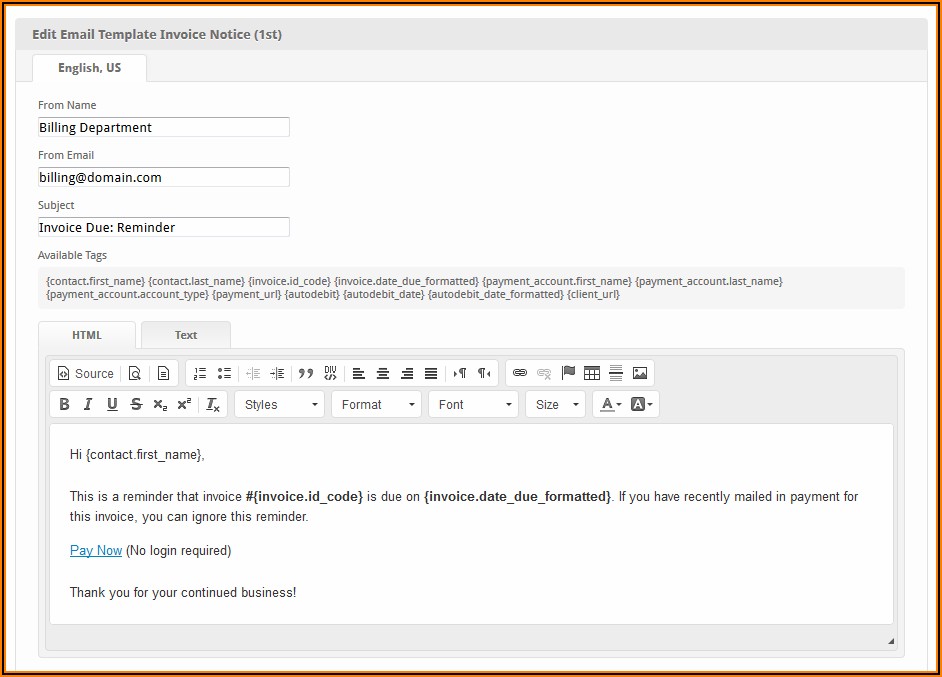This screenshot has height=677, width=942.
Task: Select the English, US language tab
Action: pos(90,68)
